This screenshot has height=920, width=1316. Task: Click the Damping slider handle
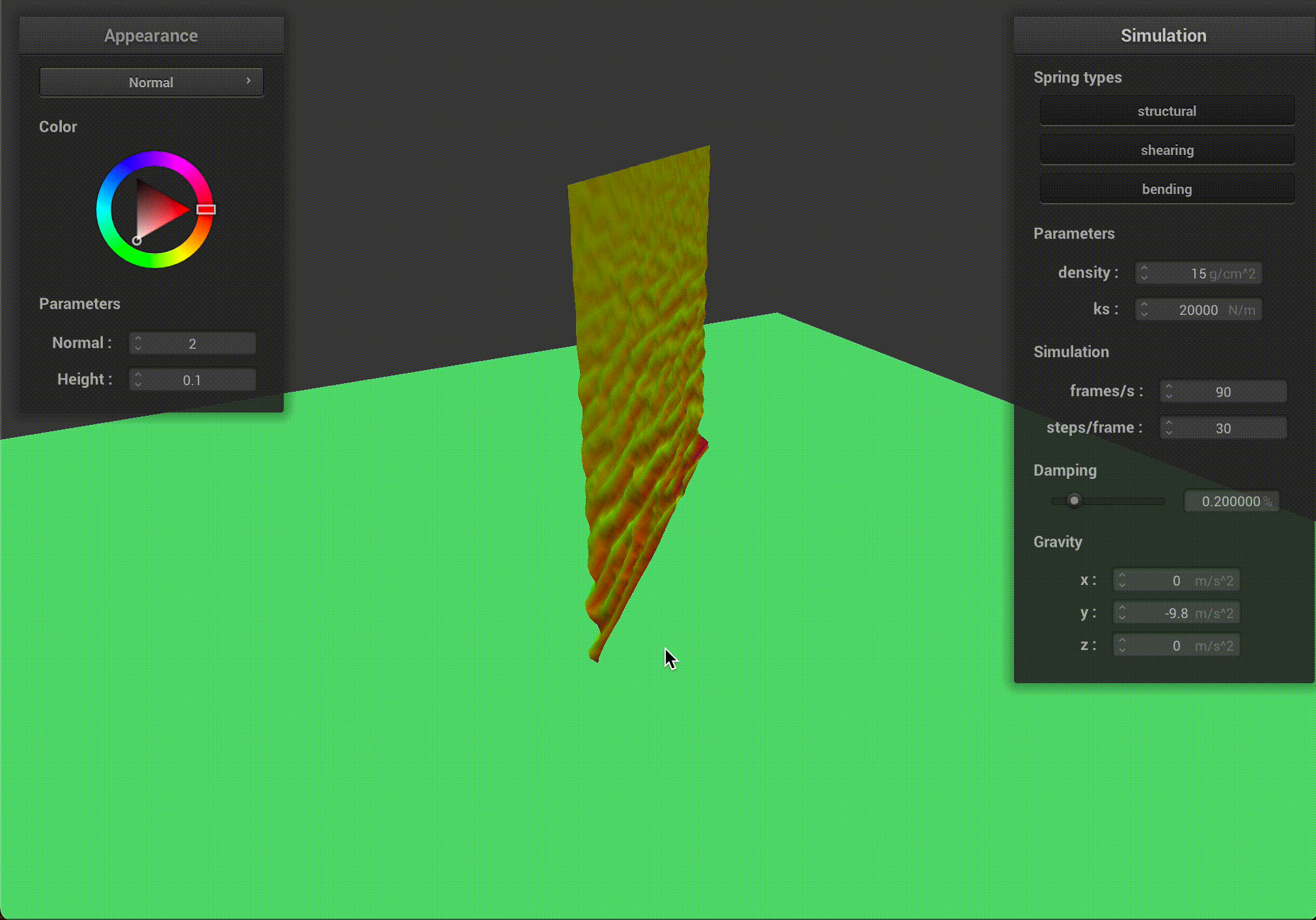pyautogui.click(x=1074, y=500)
